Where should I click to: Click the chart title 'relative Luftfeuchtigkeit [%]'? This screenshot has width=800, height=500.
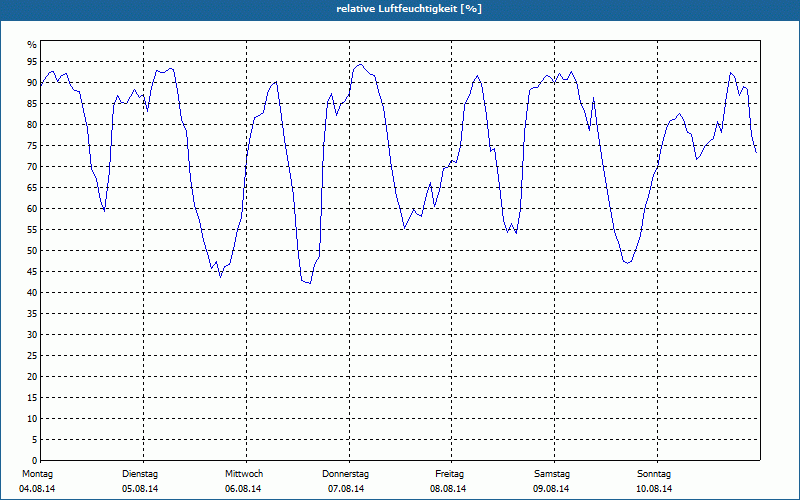[409, 9]
